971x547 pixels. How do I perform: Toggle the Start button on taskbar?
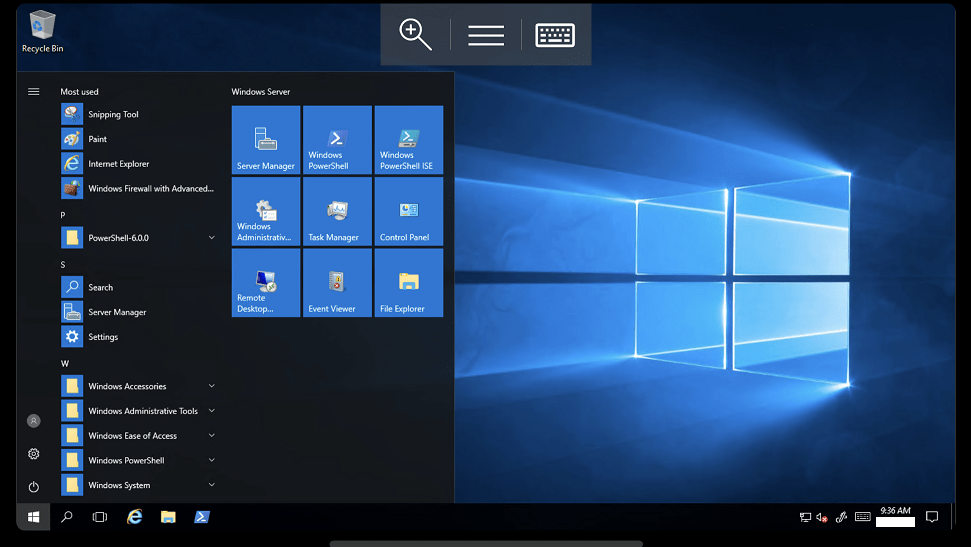point(33,517)
